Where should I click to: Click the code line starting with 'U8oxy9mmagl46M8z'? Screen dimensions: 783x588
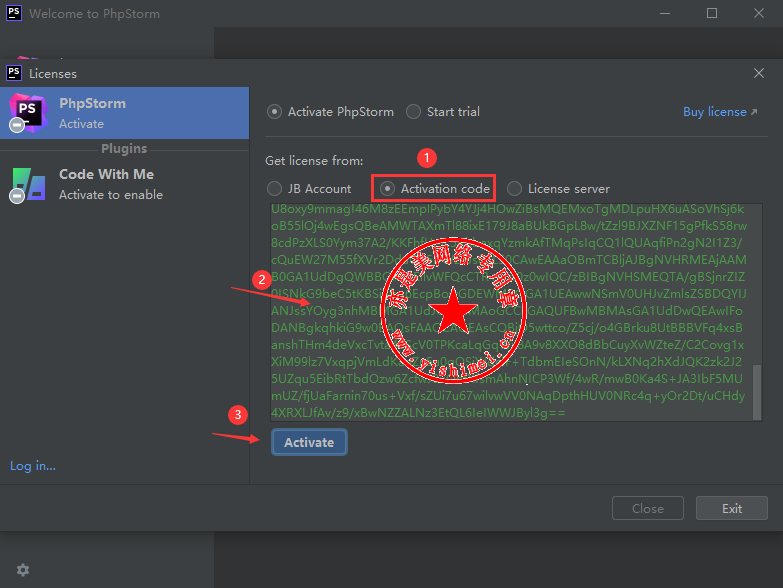[x=507, y=209]
